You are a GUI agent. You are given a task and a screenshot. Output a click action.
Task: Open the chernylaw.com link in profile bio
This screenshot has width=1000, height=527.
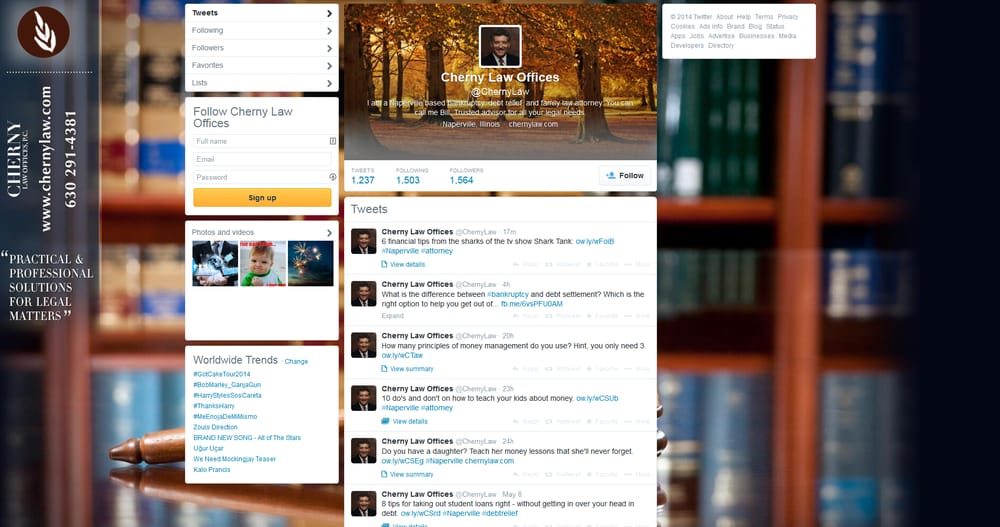[x=533, y=124]
